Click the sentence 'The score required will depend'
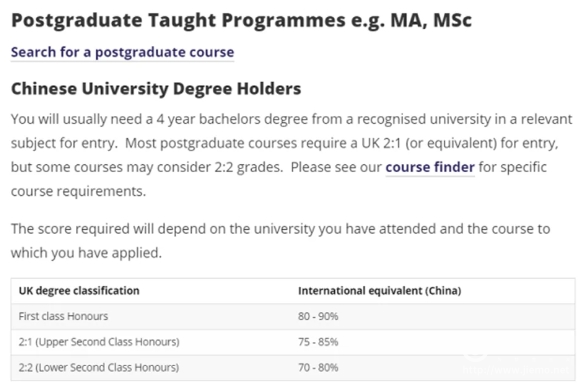This screenshot has height=386, width=580. 280,241
